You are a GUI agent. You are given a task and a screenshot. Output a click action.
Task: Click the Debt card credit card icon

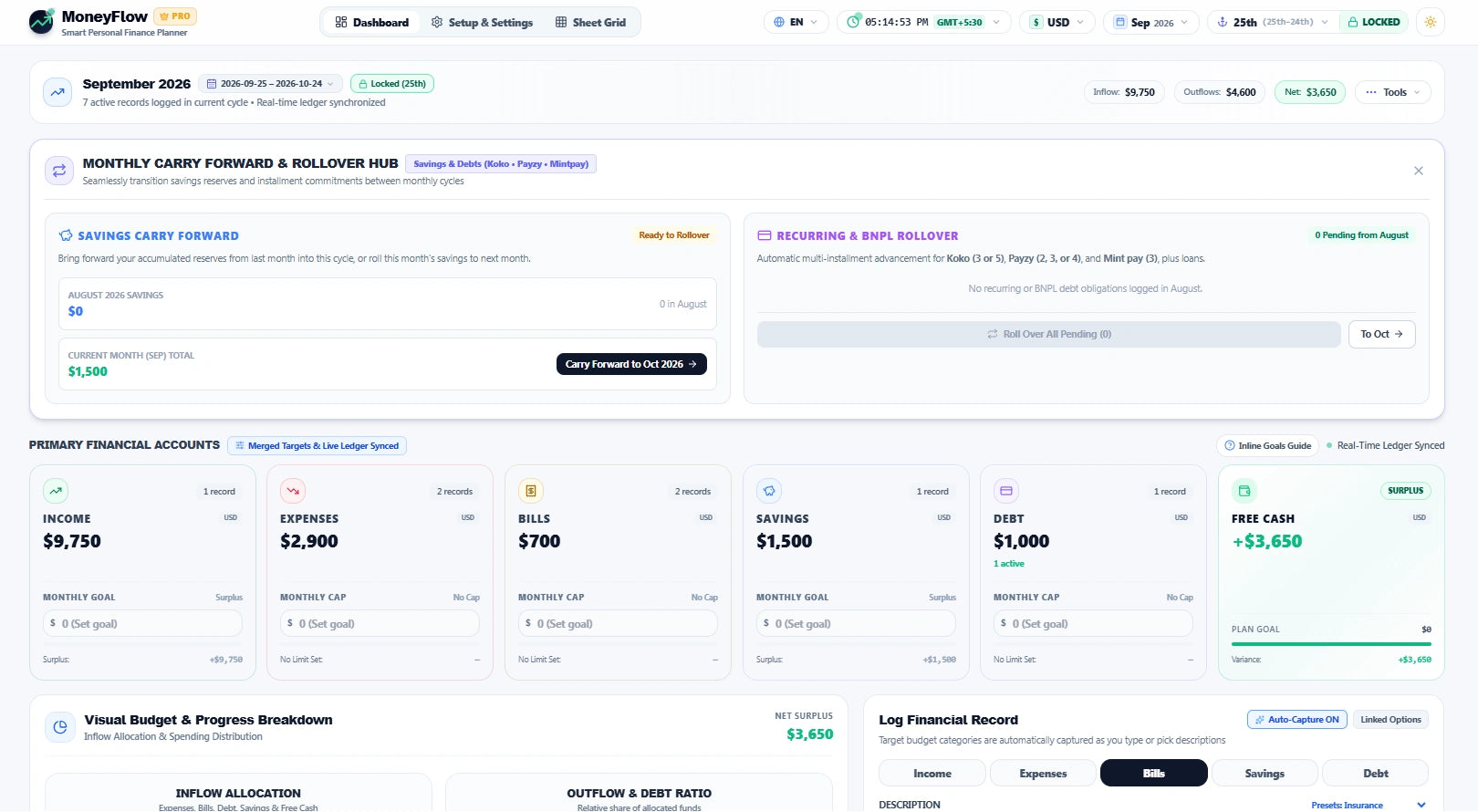(x=1006, y=491)
